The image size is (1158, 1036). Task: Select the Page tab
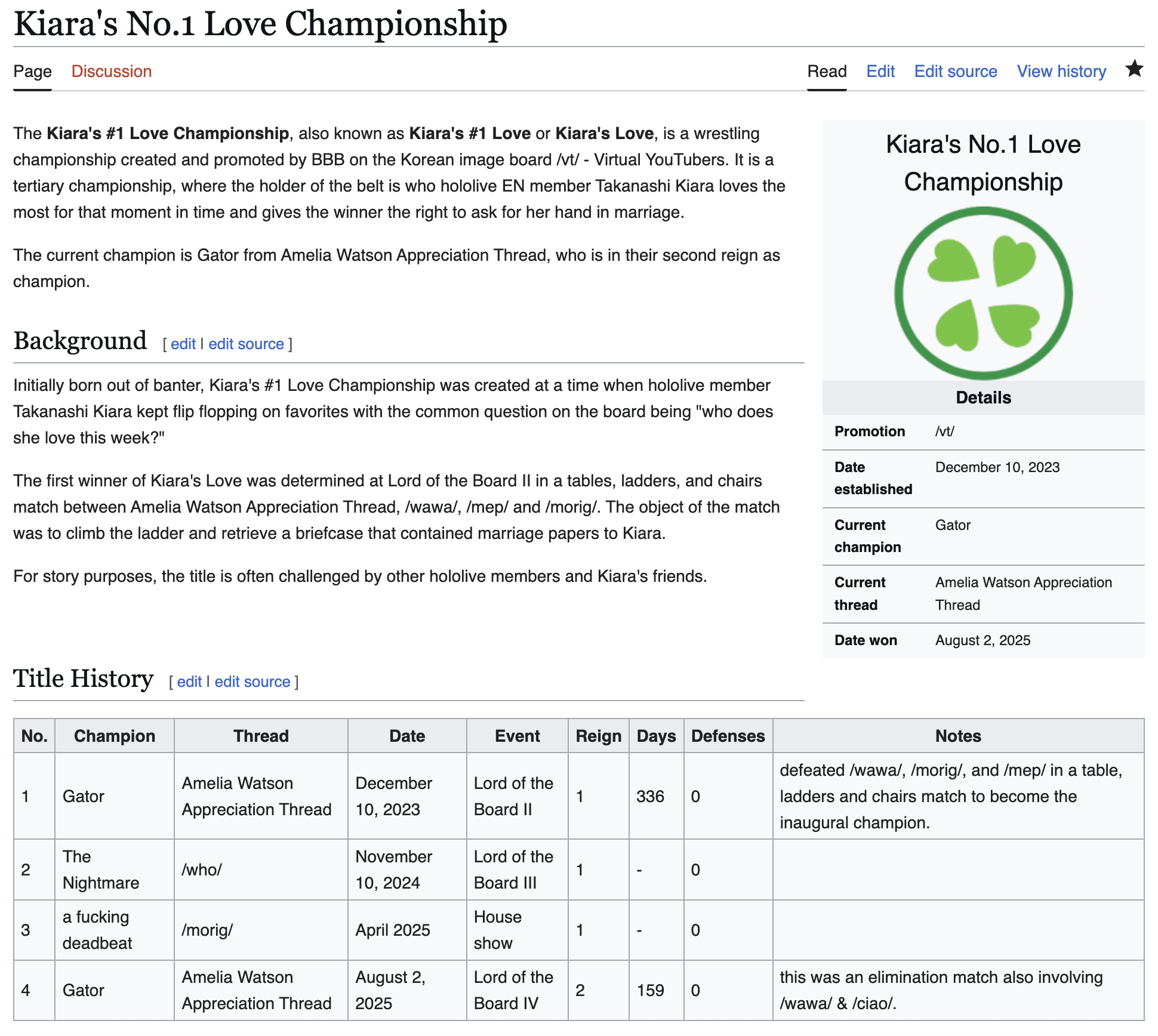(x=32, y=72)
